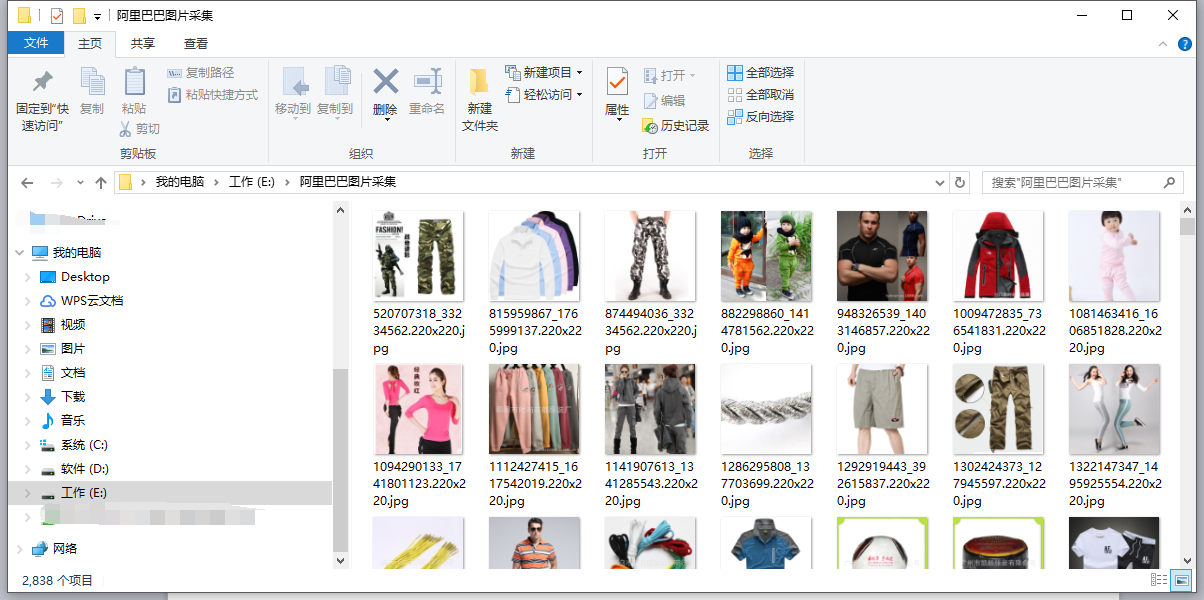The height and width of the screenshot is (600, 1204).
Task: Open the quick access toolbar customize arrow
Action: click(97, 17)
